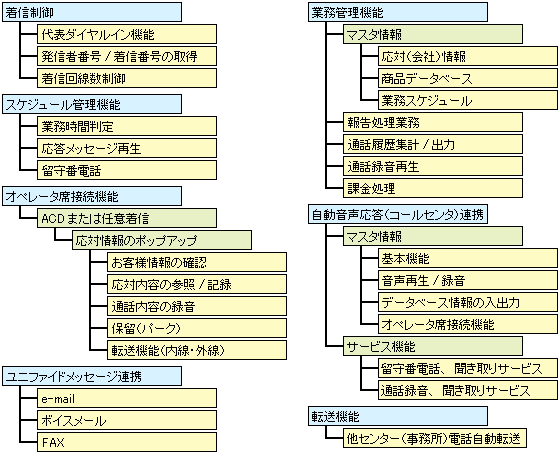
Task: Click データベース情報の入出力 item
Action: pyautogui.click(x=468, y=302)
